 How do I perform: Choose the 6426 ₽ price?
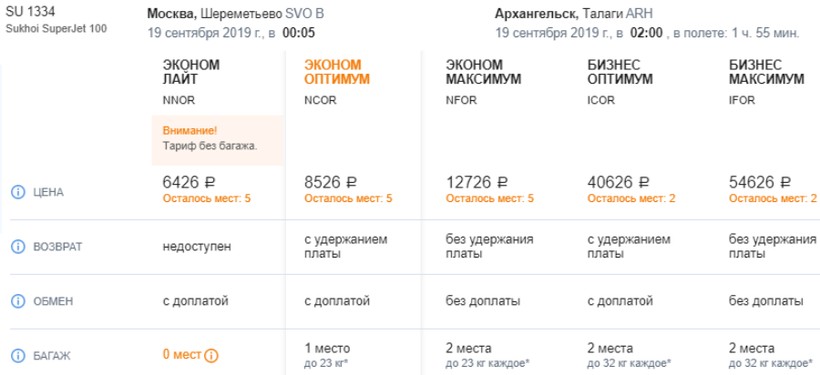coord(189,183)
